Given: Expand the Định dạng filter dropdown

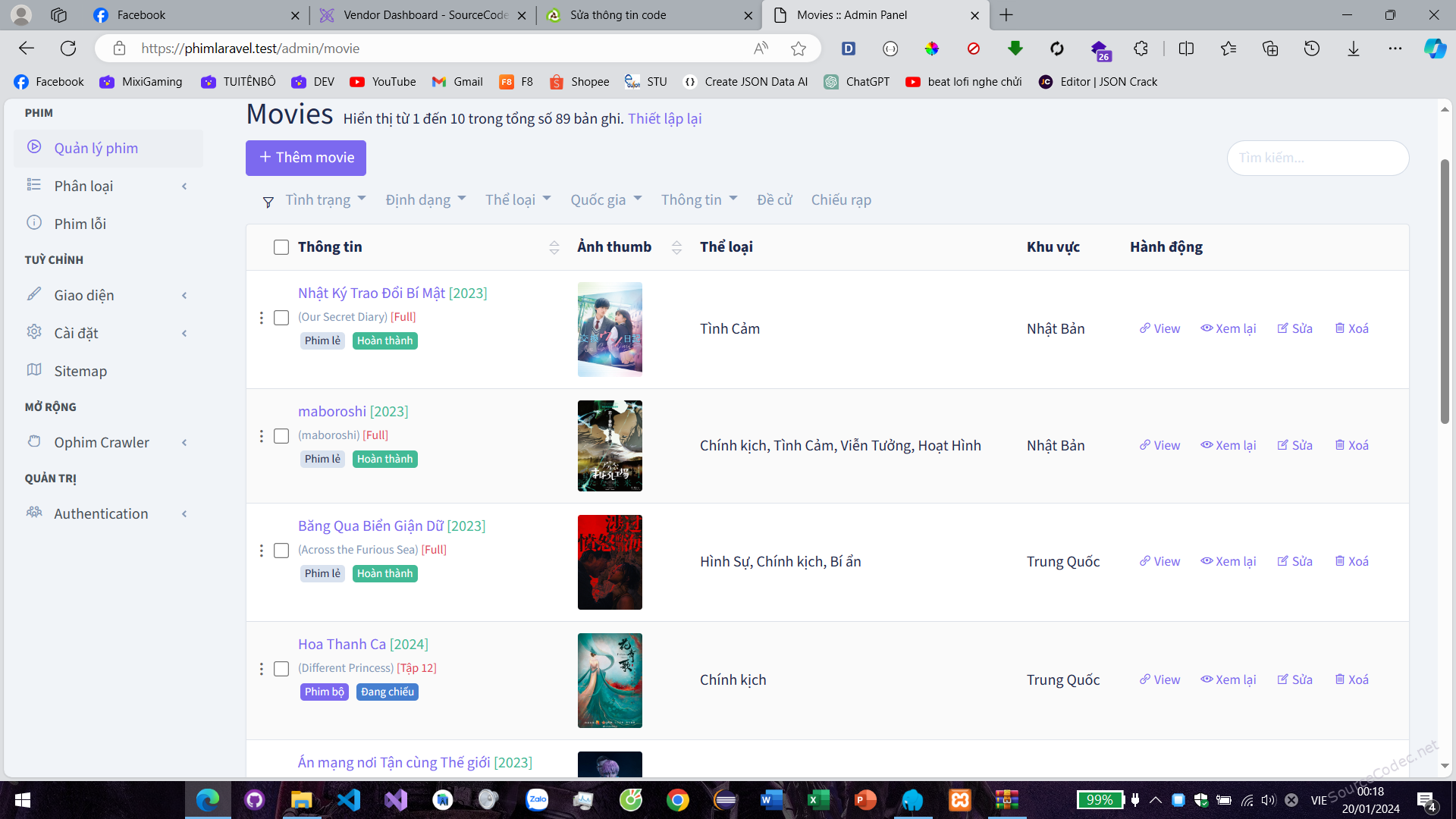Looking at the screenshot, I should click(425, 200).
